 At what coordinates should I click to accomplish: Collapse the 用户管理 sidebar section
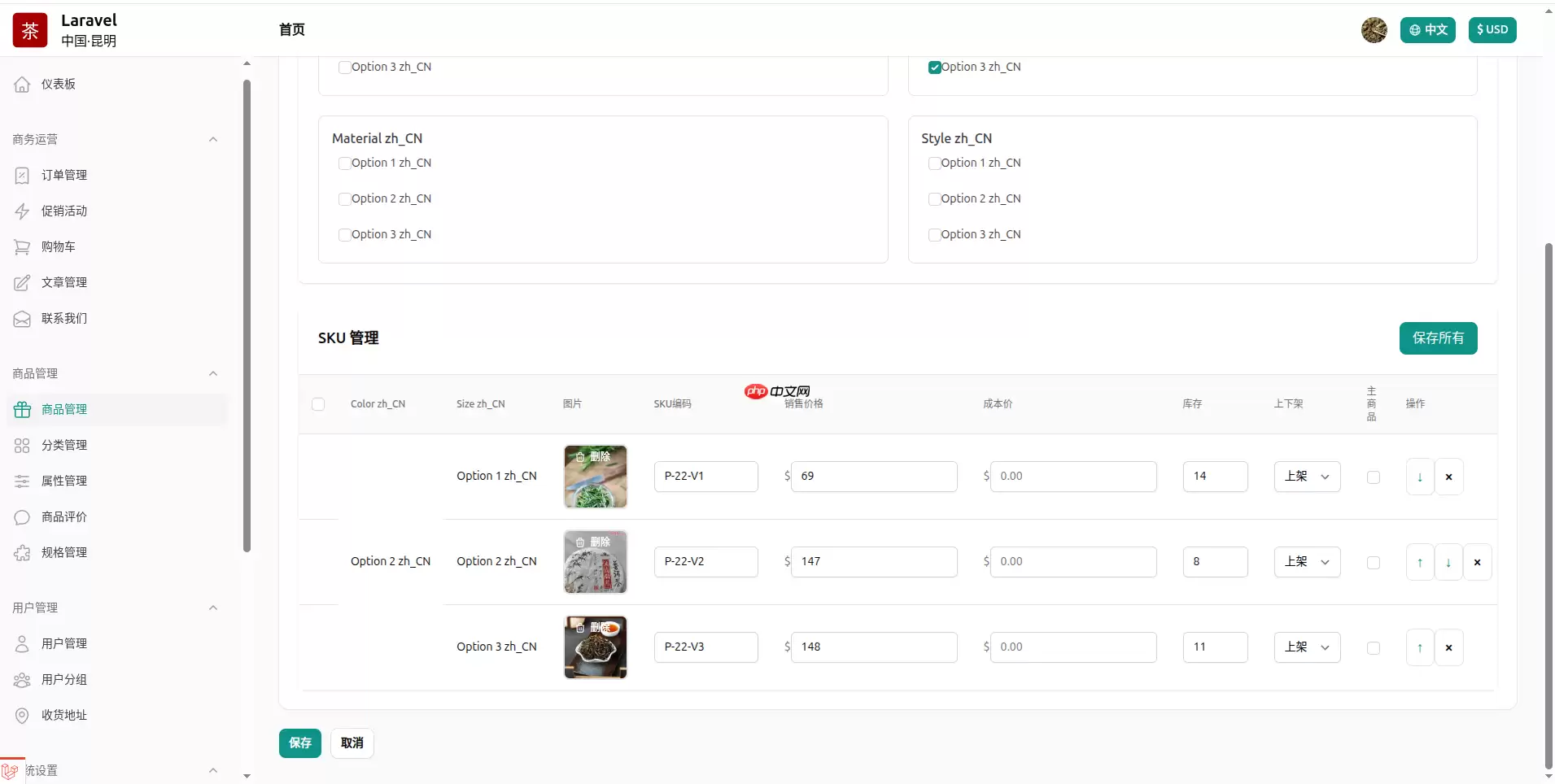(213, 608)
